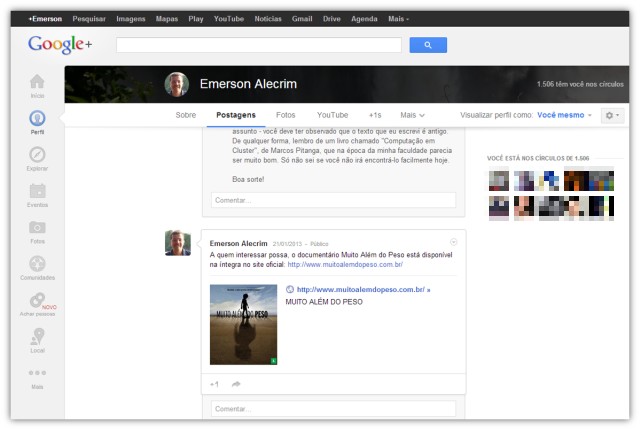The image size is (640, 430).
Task: Open +Emerson in the top bar
Action: [45, 19]
